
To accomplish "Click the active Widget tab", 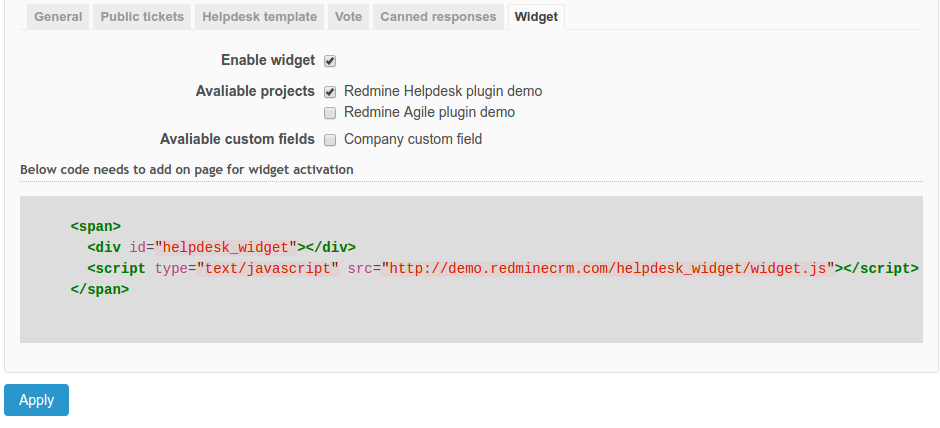I will pyautogui.click(x=536, y=17).
